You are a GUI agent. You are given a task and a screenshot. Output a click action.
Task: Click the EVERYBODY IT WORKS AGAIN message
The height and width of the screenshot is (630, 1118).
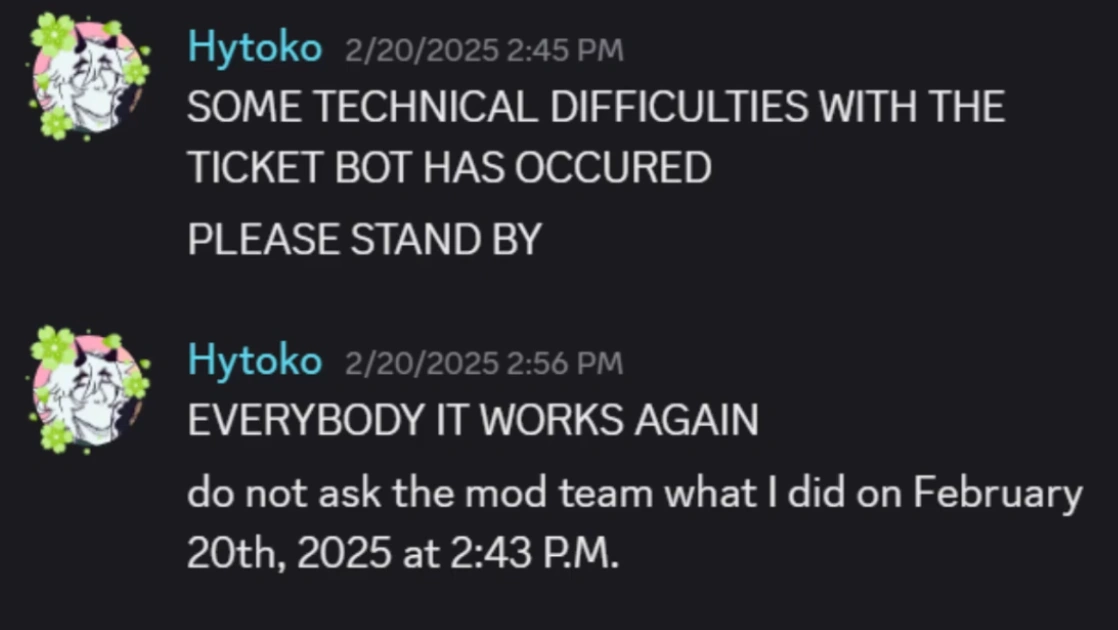point(475,419)
